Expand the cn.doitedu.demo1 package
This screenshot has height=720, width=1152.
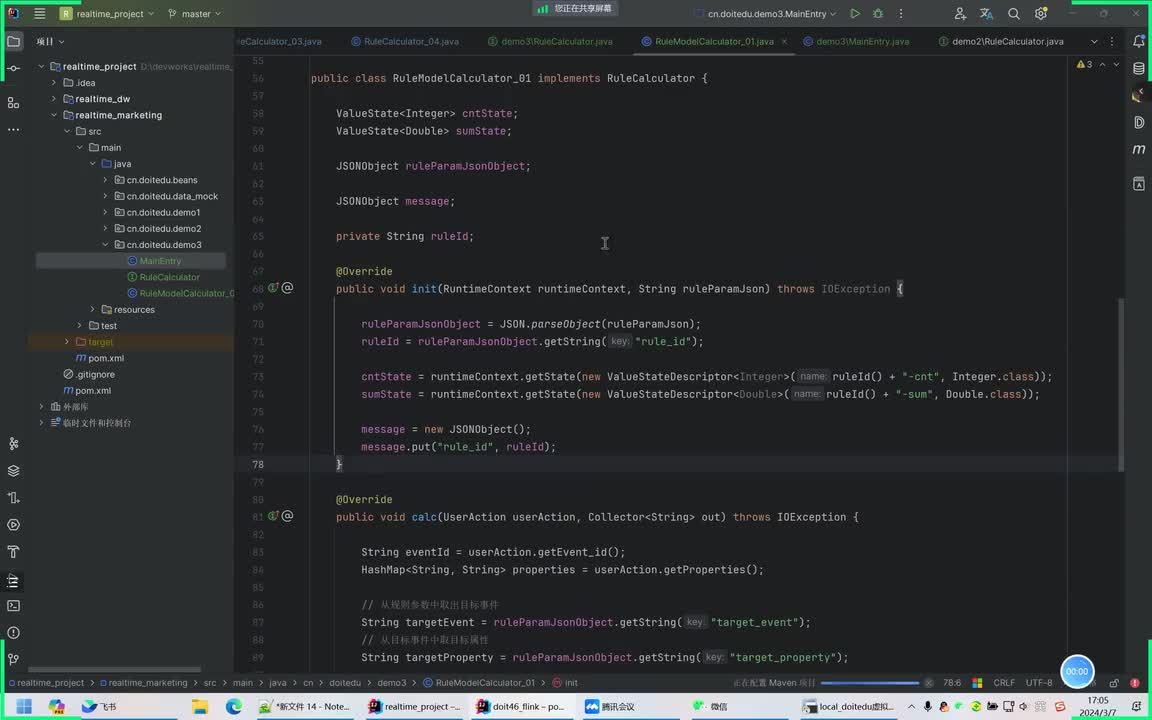[x=105, y=213]
